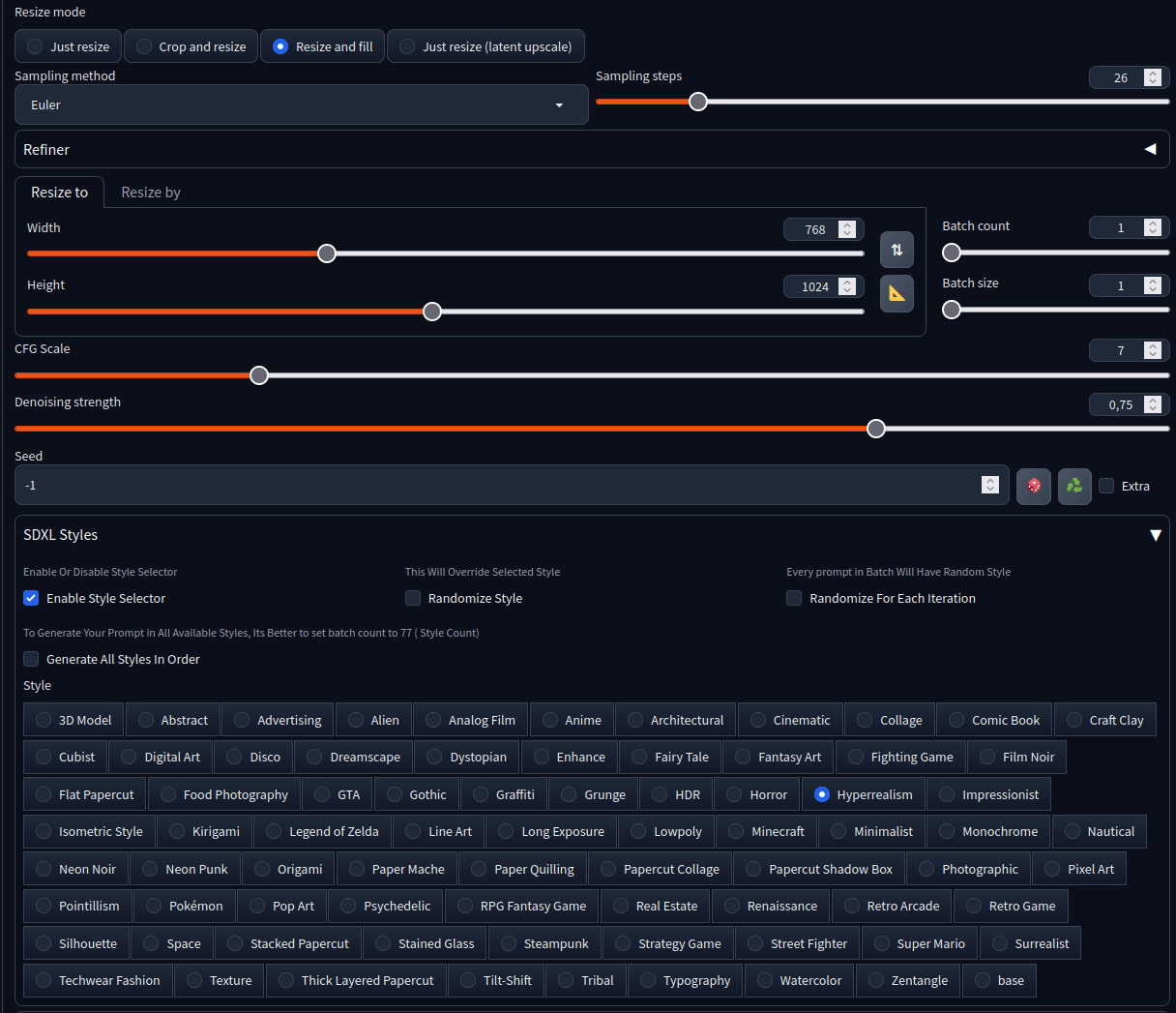This screenshot has height=1013, width=1176.
Task: Click the Height number field
Action: [x=823, y=286]
